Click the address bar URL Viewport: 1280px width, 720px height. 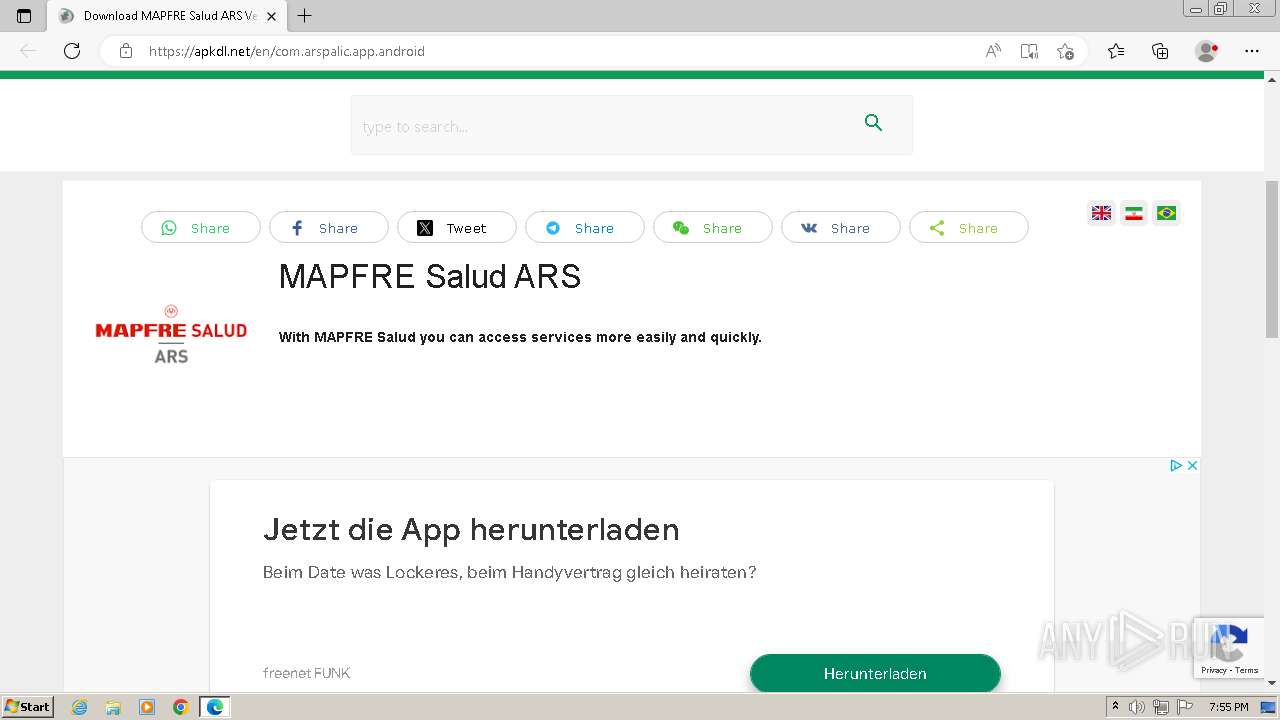pyautogui.click(x=287, y=51)
